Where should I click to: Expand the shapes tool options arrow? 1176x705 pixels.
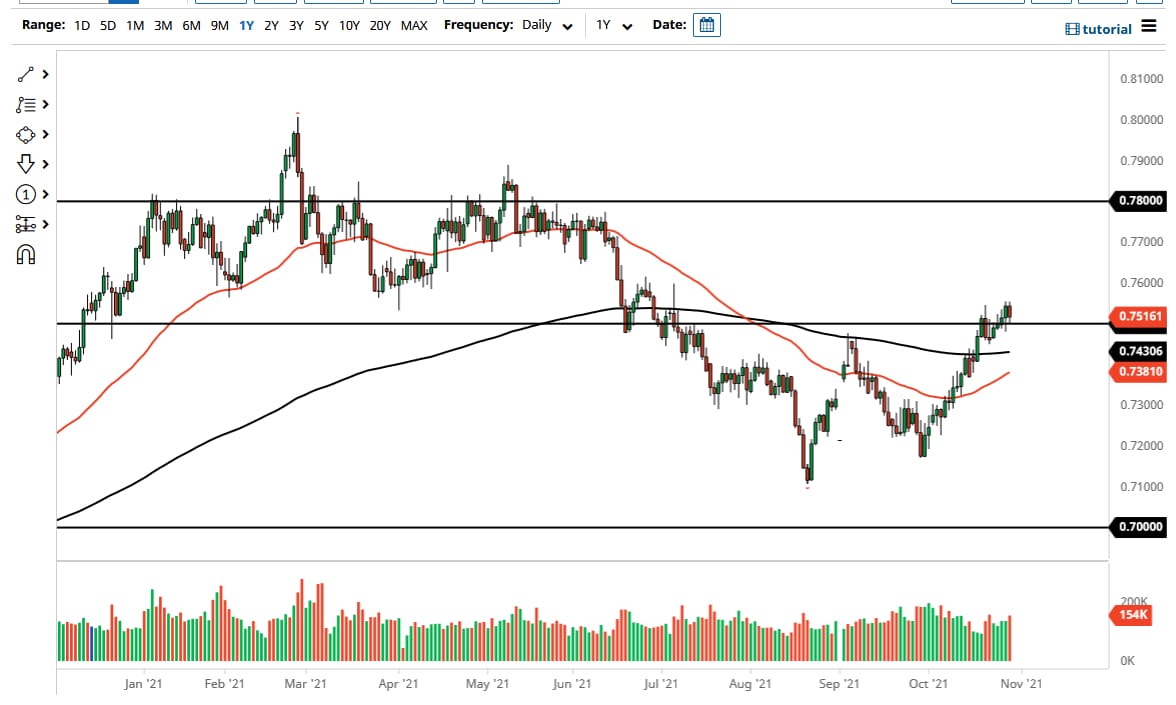(46, 134)
